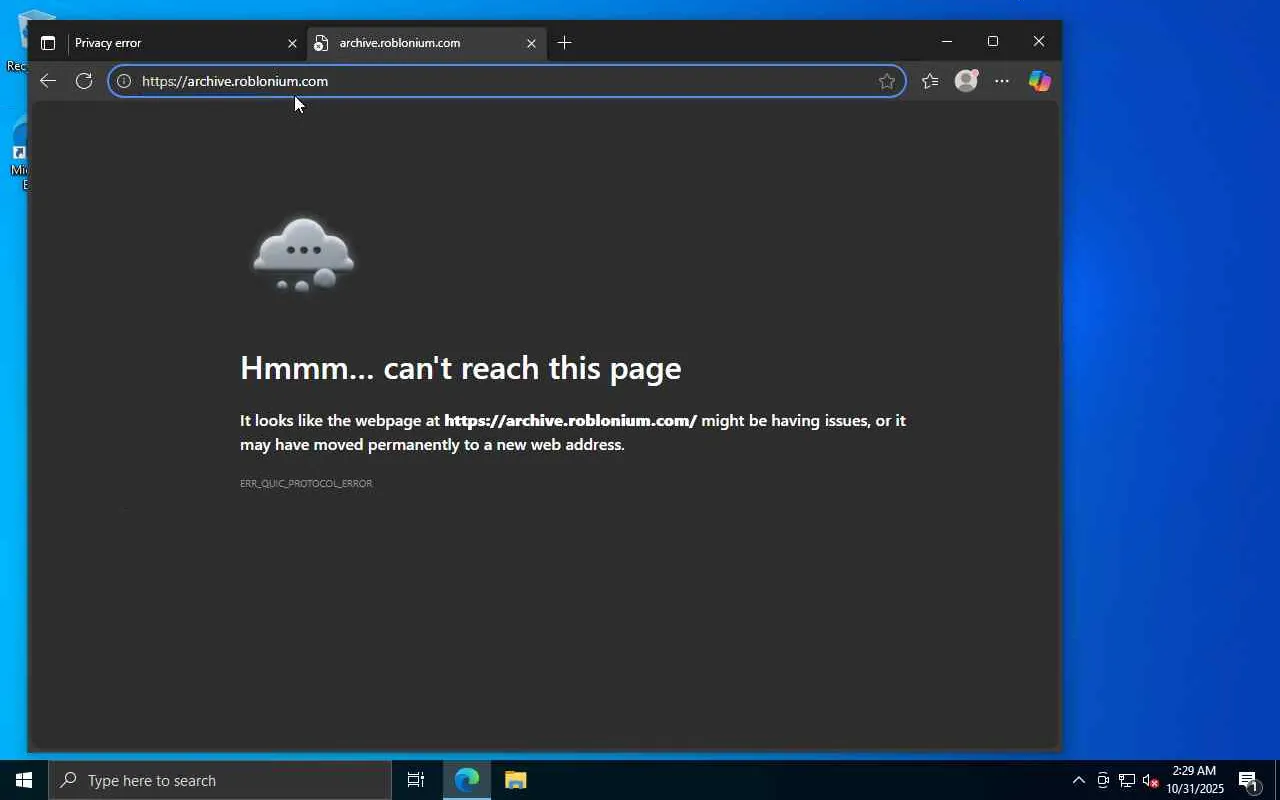The width and height of the screenshot is (1280, 800).
Task: Select the 'Hmmm... can't reach this page' heading
Action: (460, 368)
